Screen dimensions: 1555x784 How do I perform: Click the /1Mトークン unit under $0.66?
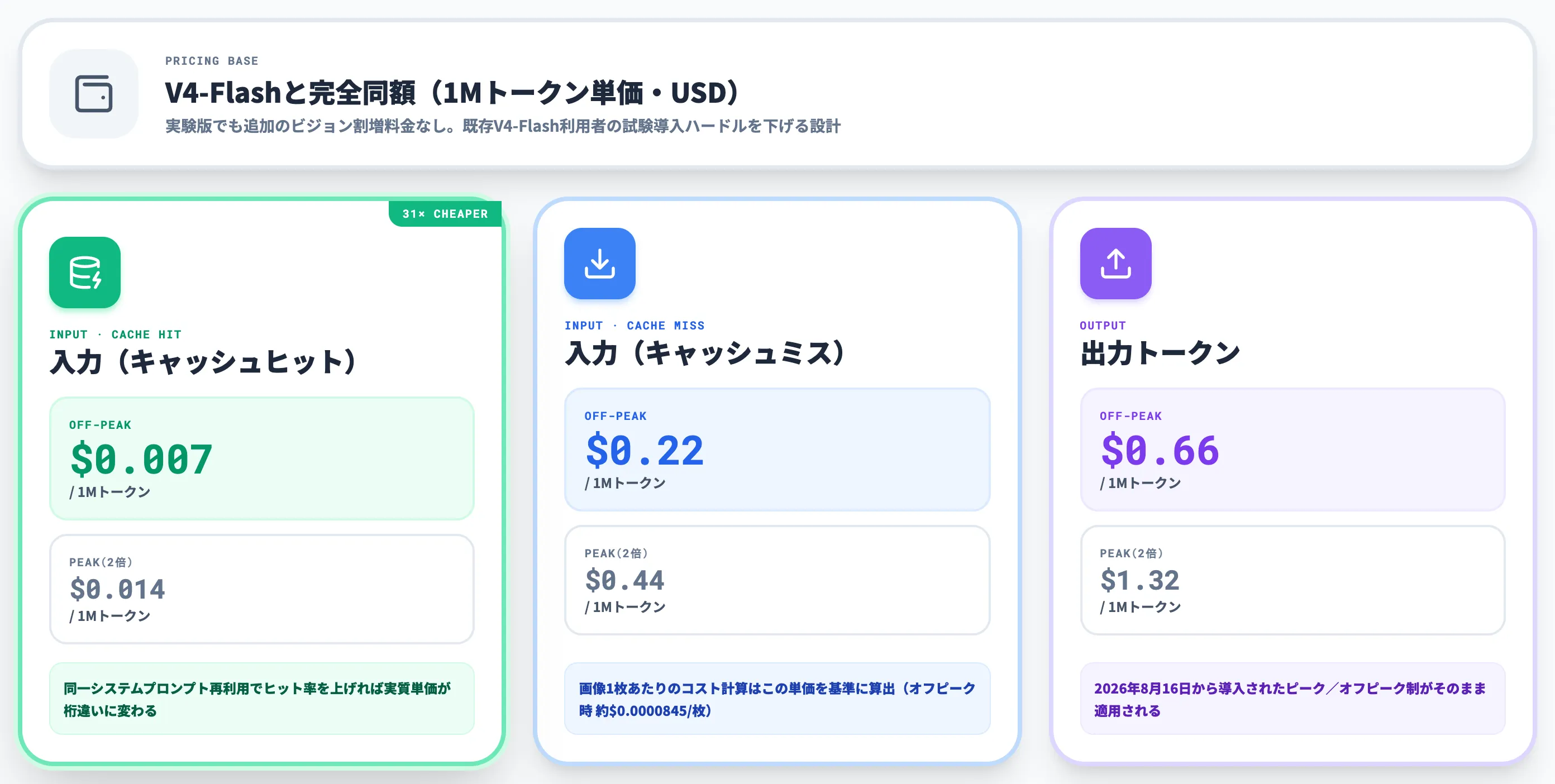(1141, 483)
